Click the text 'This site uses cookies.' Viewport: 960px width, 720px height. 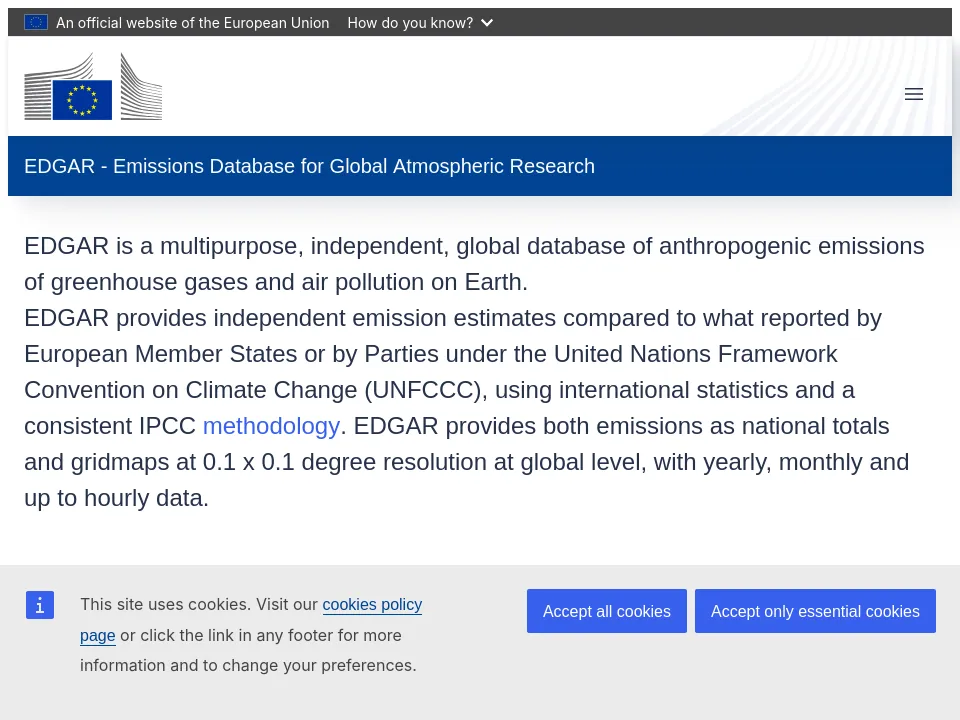tap(166, 604)
